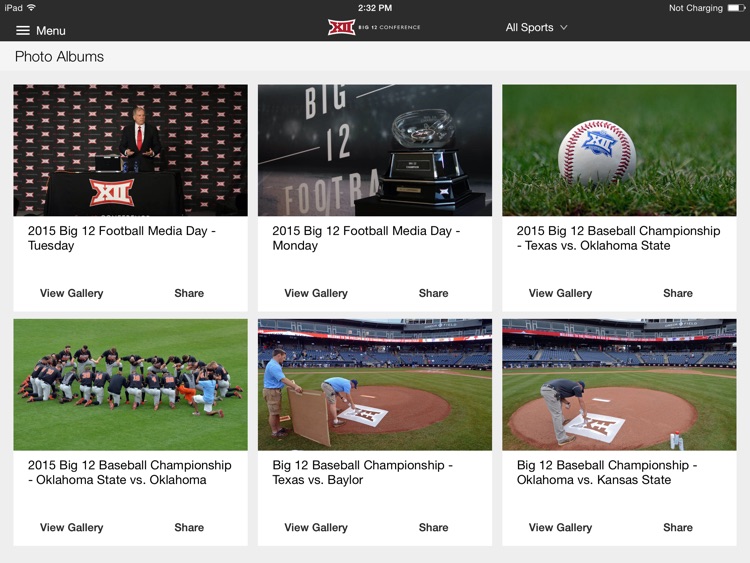Share the Texas vs. Oklahoma State album
This screenshot has width=750, height=563.
(x=678, y=293)
